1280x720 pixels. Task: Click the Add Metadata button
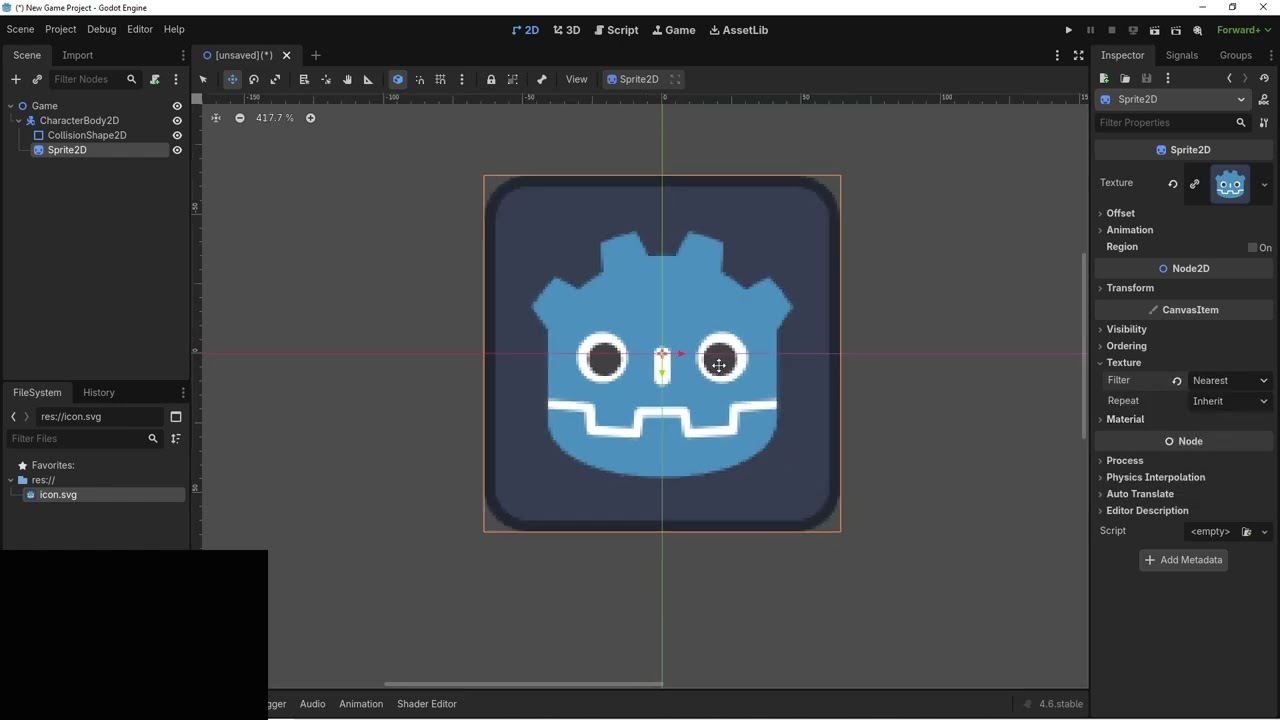pos(1183,560)
